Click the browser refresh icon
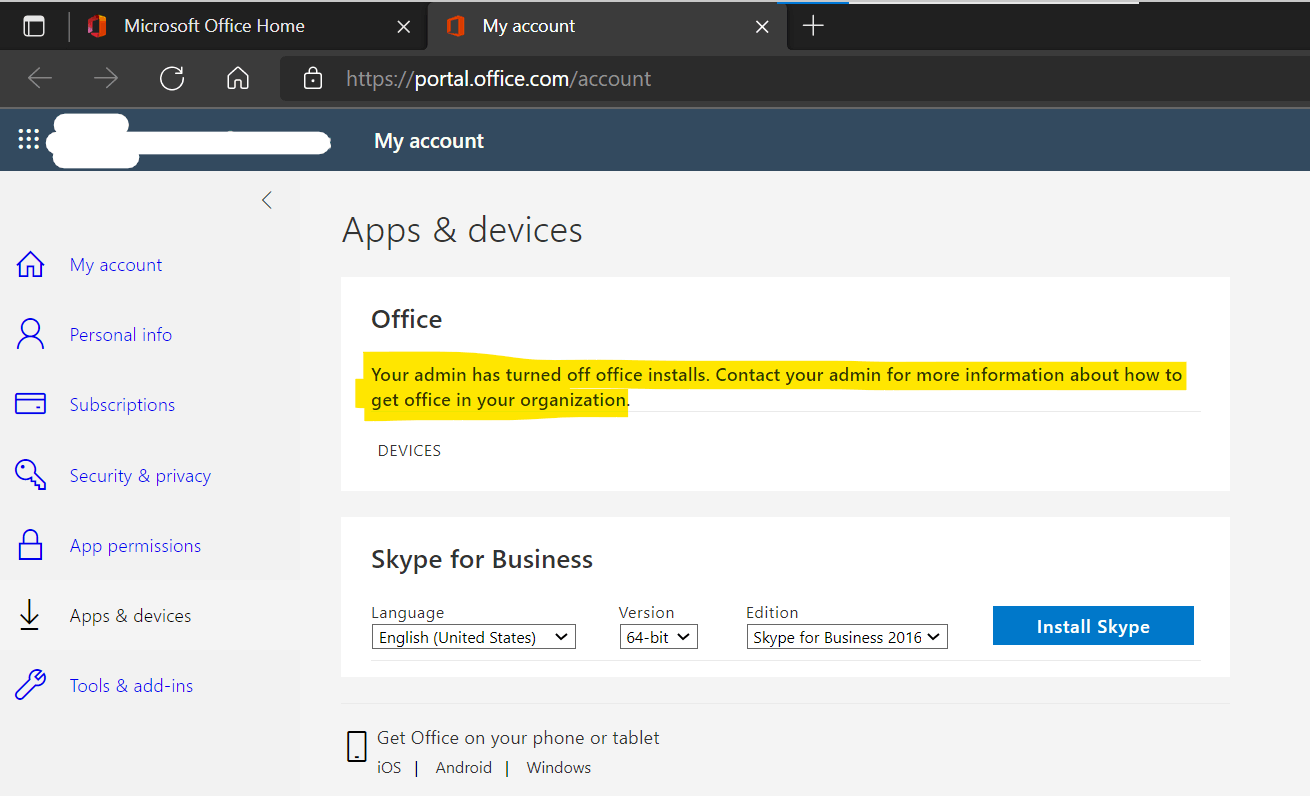The image size is (1310, 796). (172, 78)
